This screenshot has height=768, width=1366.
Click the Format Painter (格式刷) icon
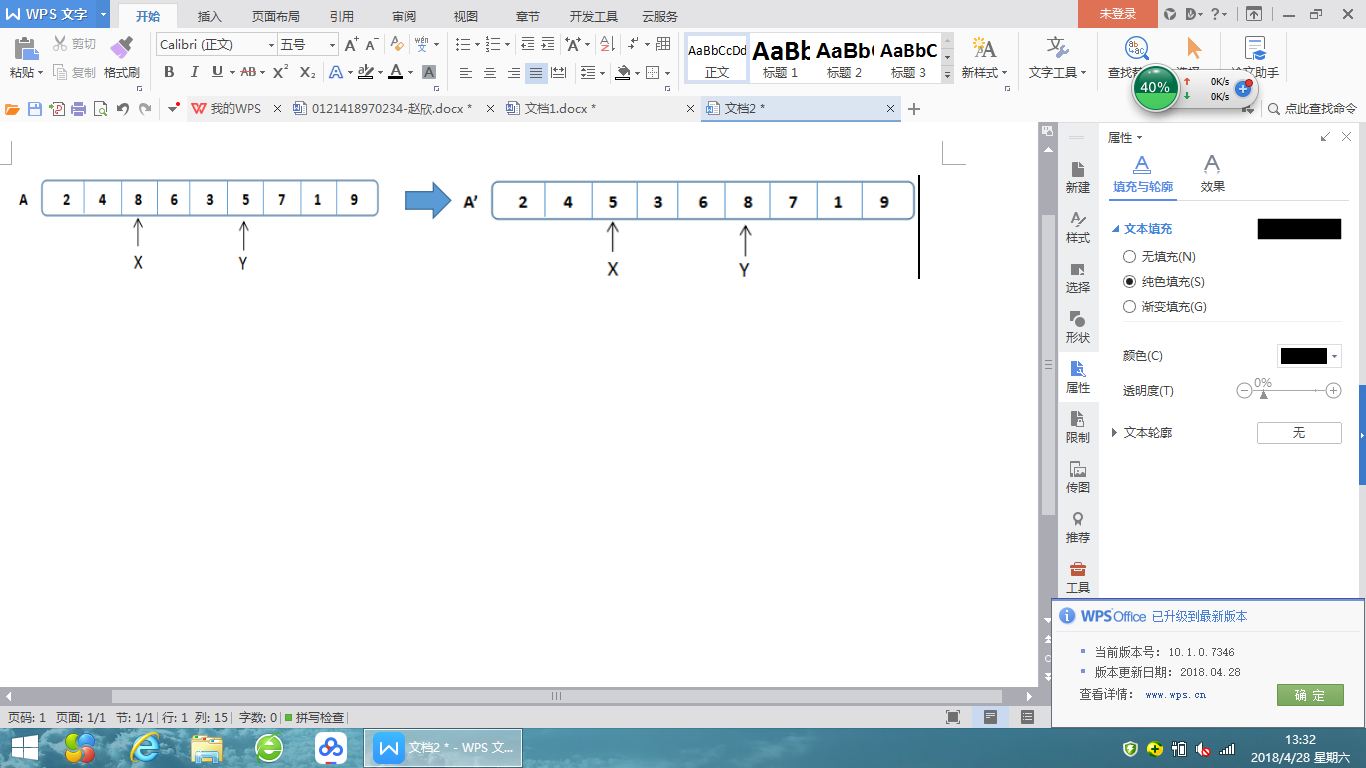[121, 48]
